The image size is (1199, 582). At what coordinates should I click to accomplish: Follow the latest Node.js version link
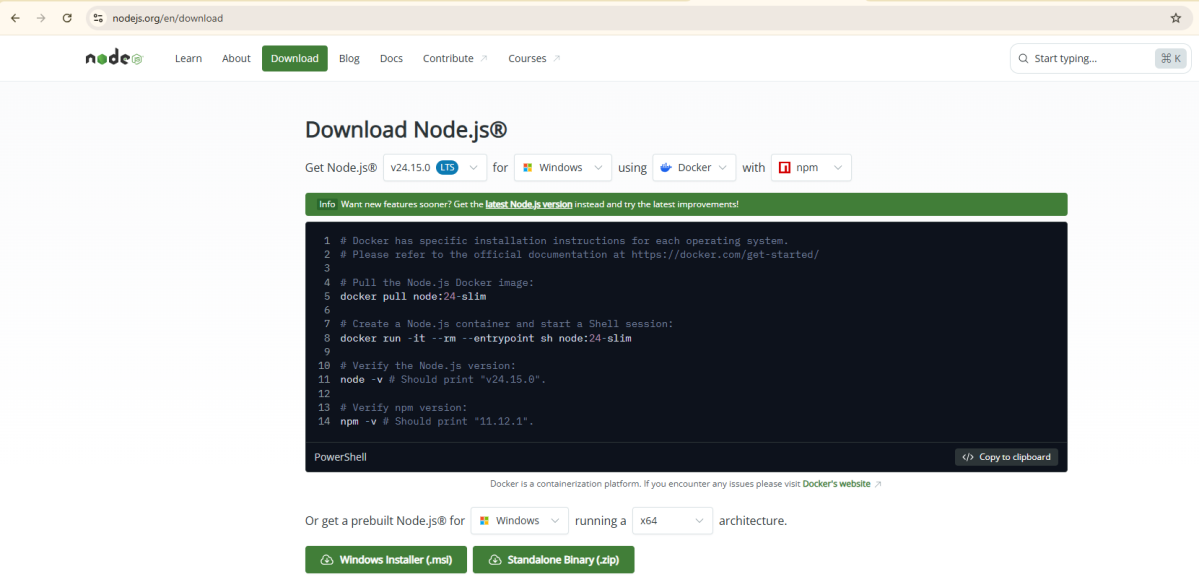click(x=528, y=204)
